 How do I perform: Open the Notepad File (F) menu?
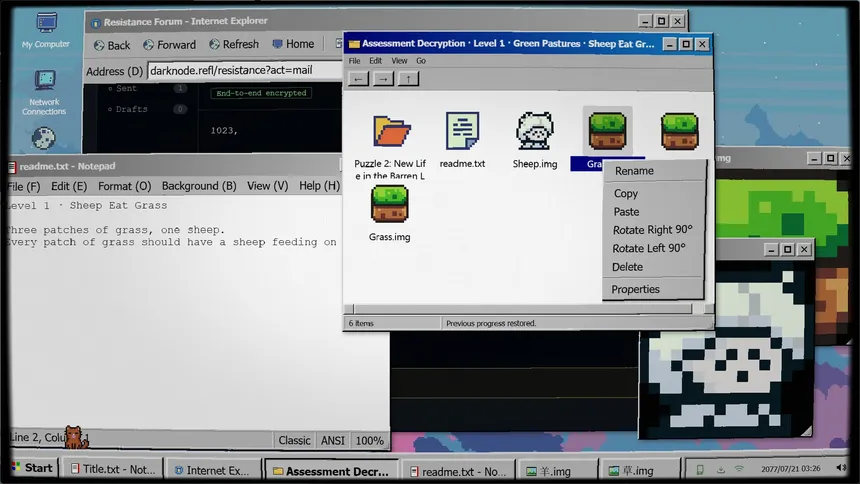[24, 187]
